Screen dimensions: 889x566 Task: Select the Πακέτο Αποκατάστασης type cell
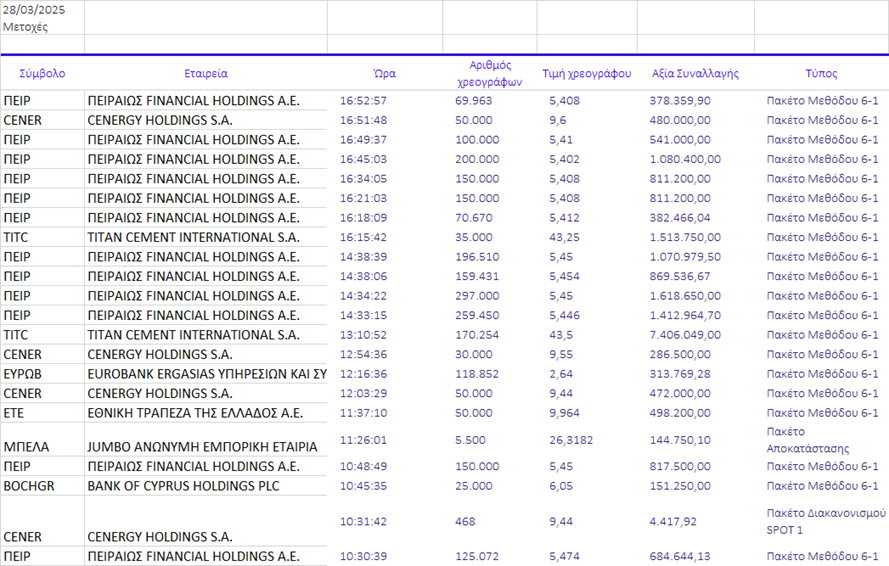click(808, 440)
